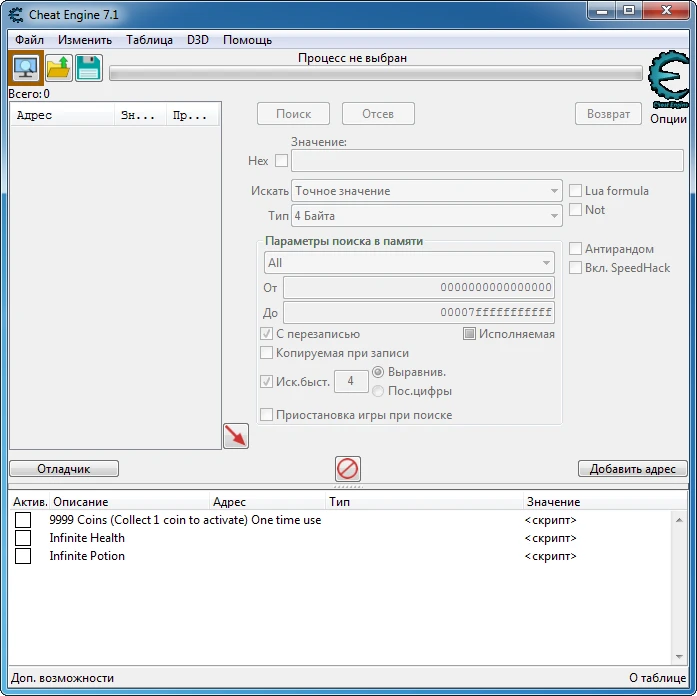Activate the 9999 Coins script checkbox

click(x=23, y=520)
